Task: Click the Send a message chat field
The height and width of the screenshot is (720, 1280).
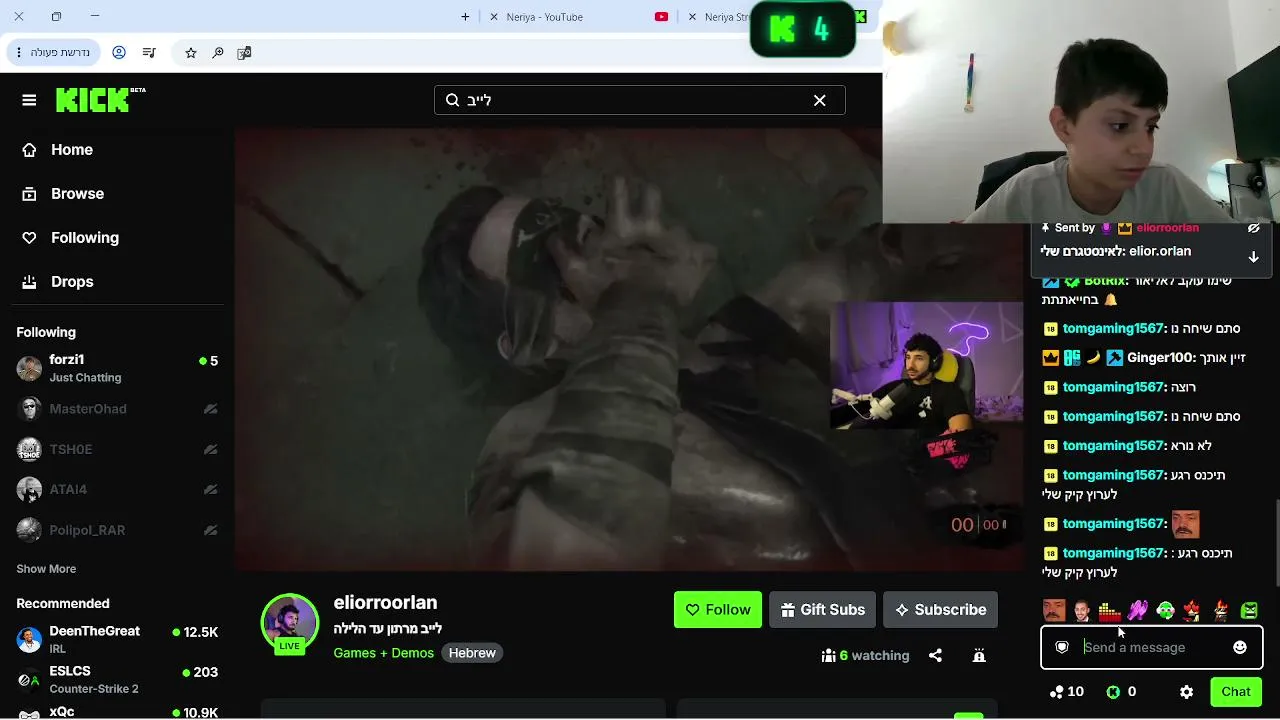Action: tap(1152, 647)
